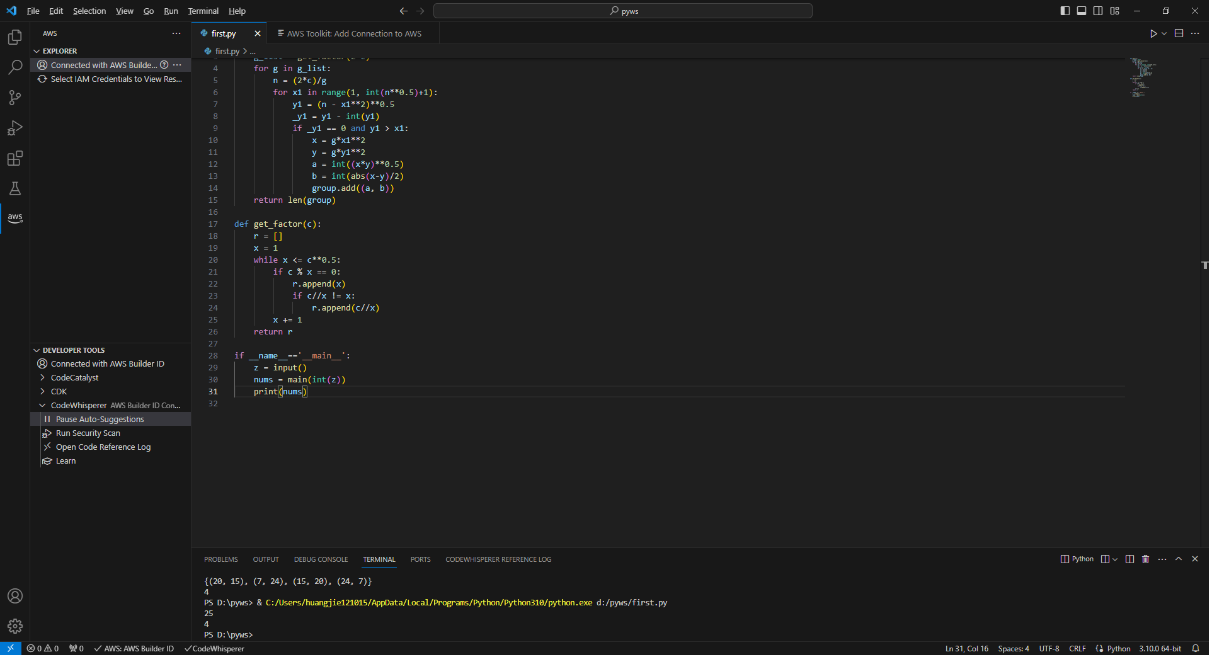This screenshot has height=655, width=1209.
Task: Open the Go menu
Action: pos(148,11)
